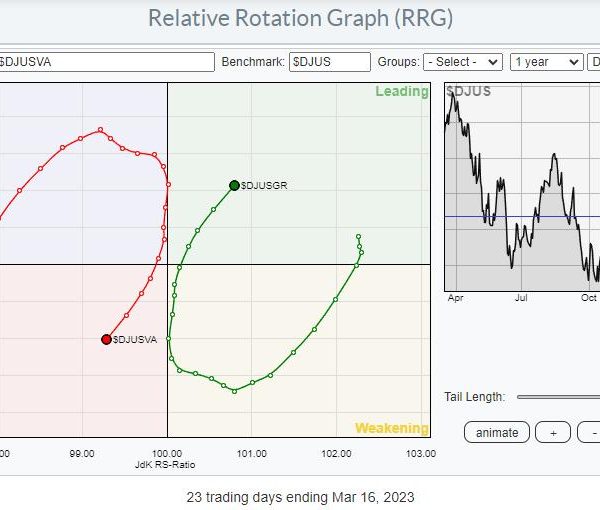Click the 101.00 axis value

pyautogui.click(x=252, y=454)
